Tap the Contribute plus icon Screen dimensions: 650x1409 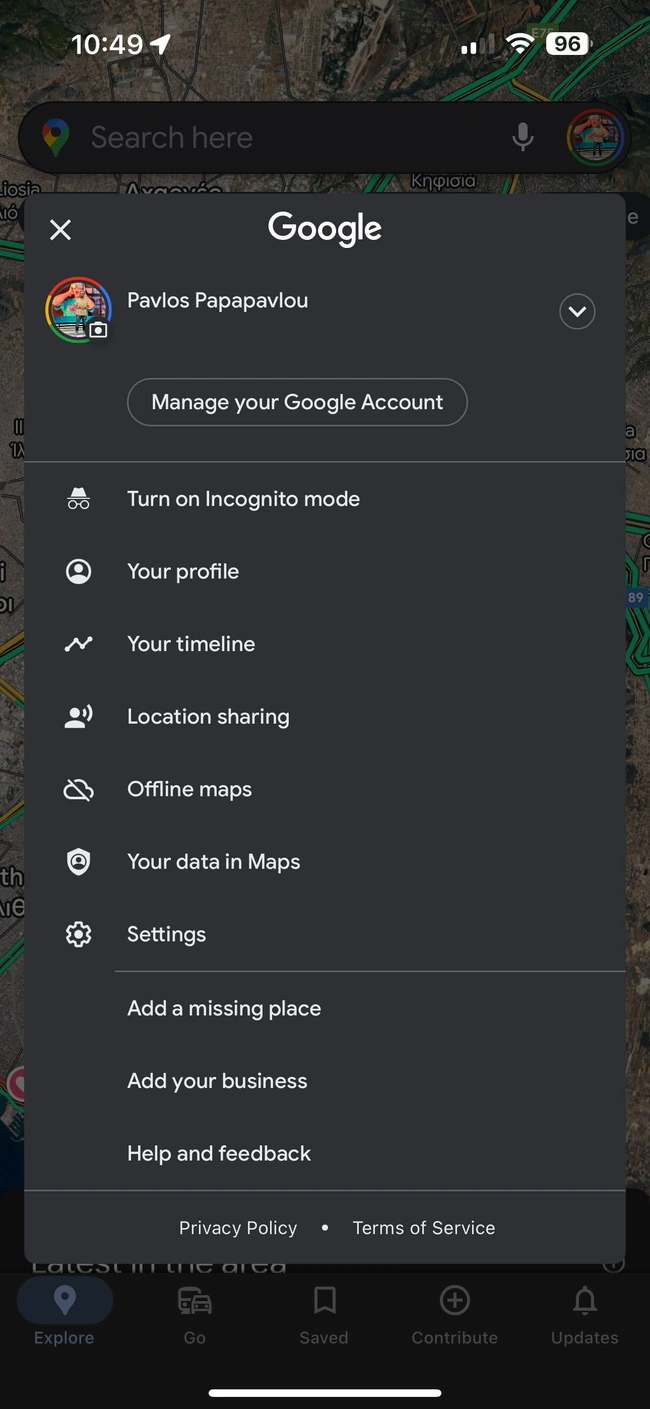pos(454,1300)
